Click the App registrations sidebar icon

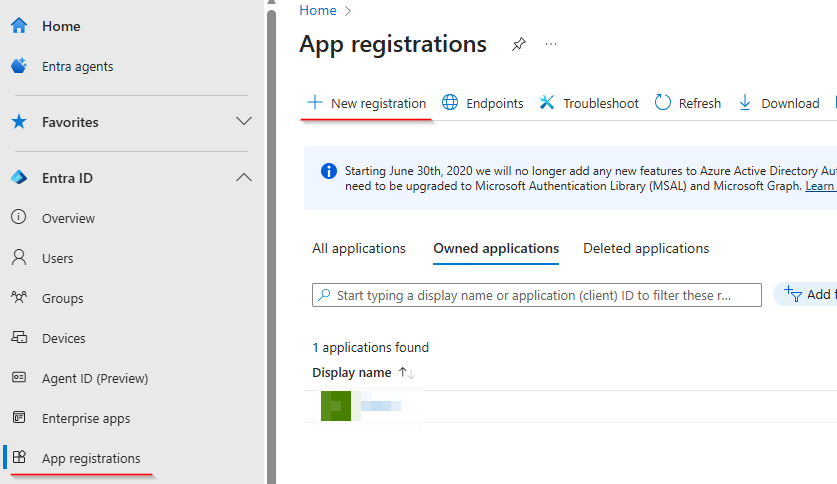coord(19,457)
